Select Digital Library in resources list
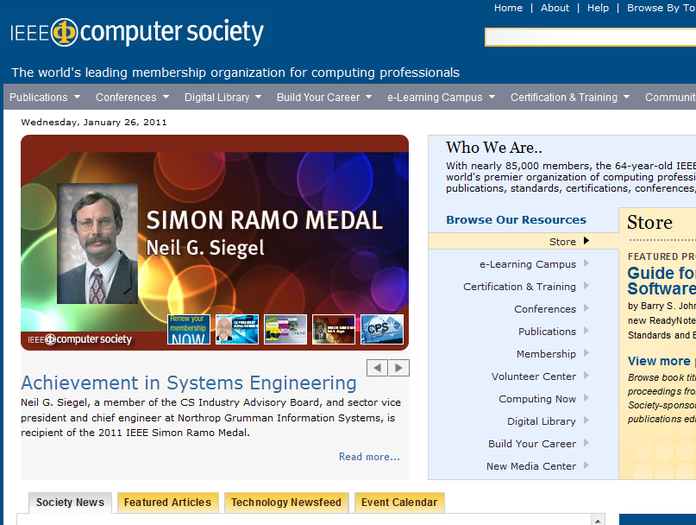Screen dimensions: 696x525 click(x=542, y=421)
